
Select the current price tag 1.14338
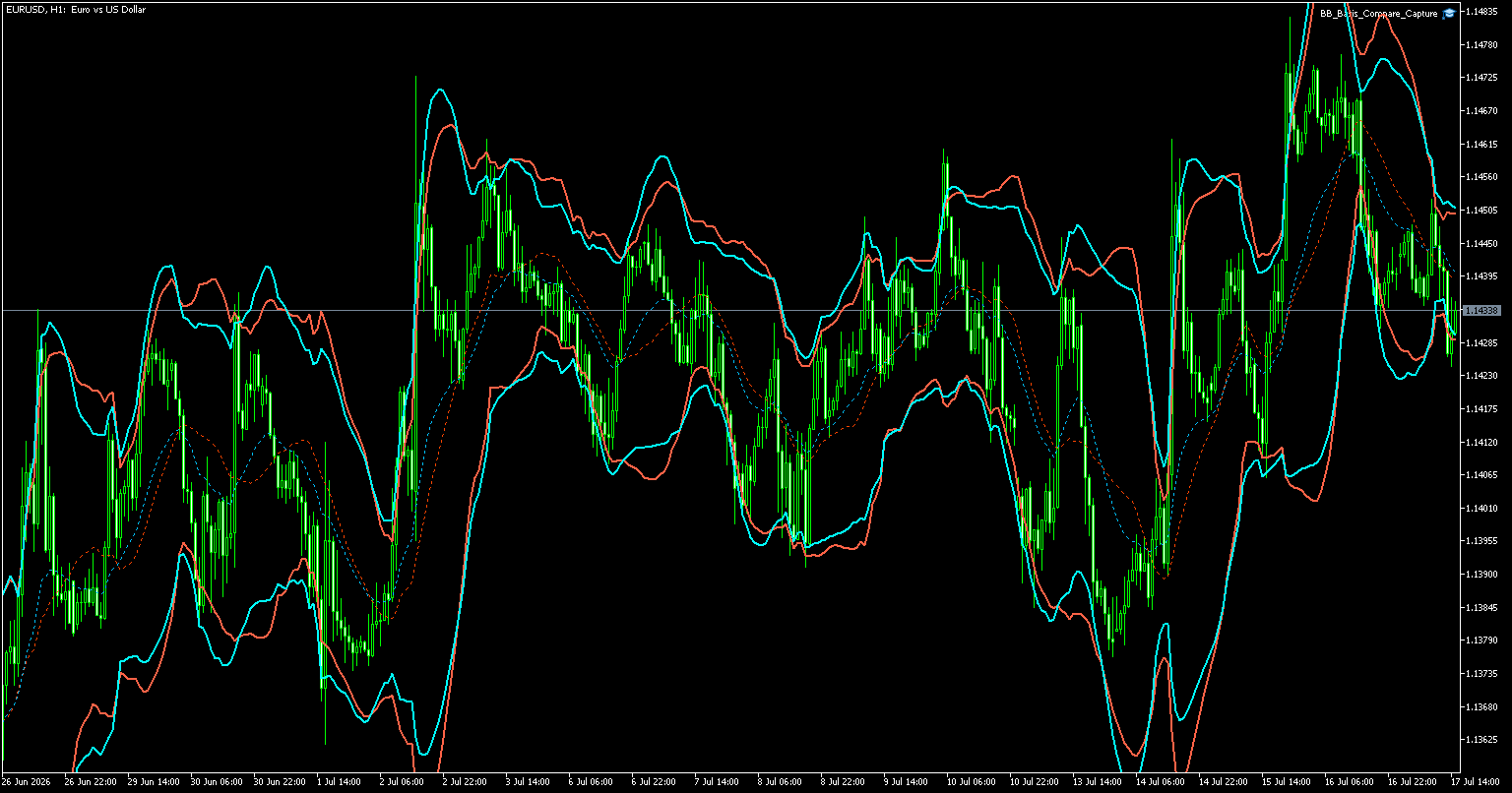click(x=1482, y=310)
